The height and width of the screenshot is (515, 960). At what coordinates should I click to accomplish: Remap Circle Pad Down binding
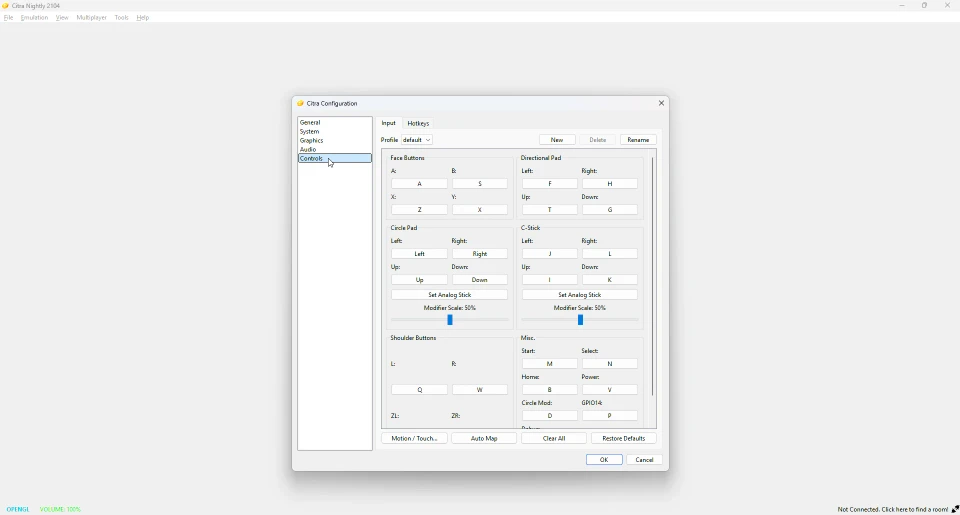click(480, 280)
